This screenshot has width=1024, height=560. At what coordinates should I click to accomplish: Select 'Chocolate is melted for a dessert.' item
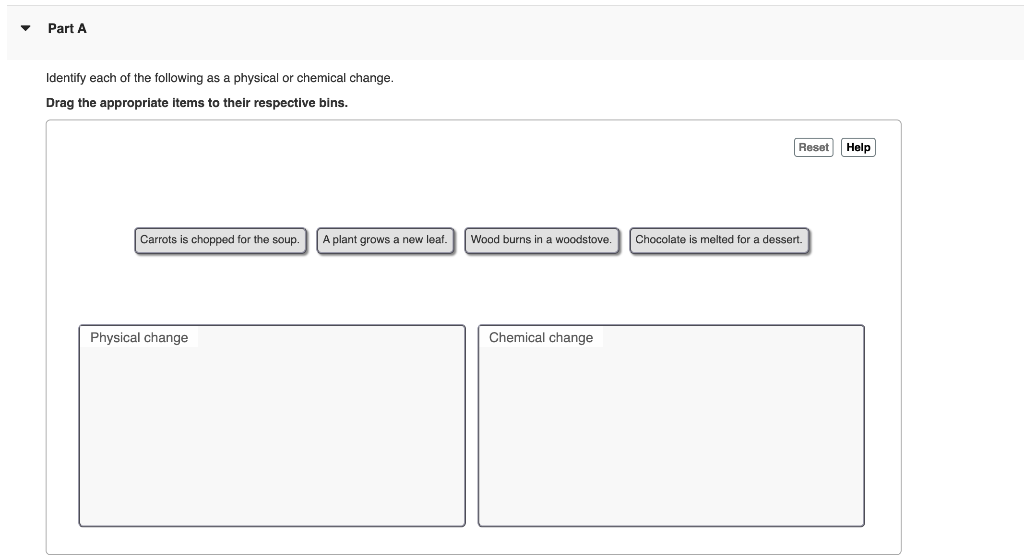(x=719, y=240)
